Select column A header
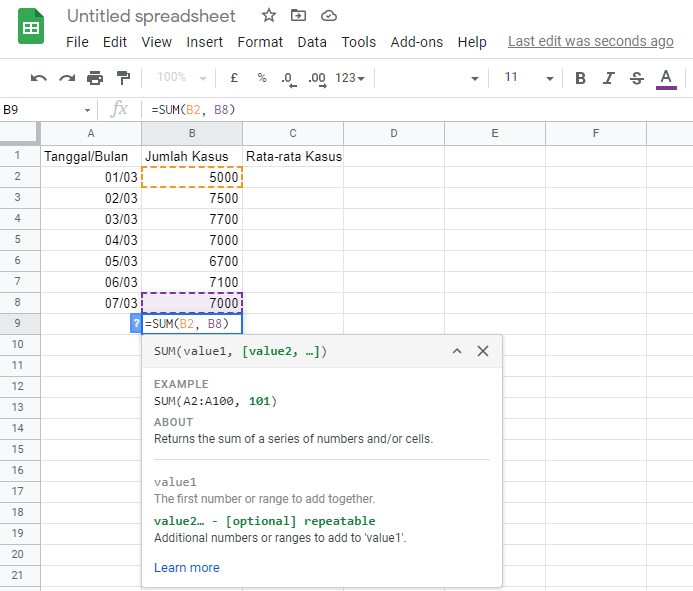 point(91,133)
